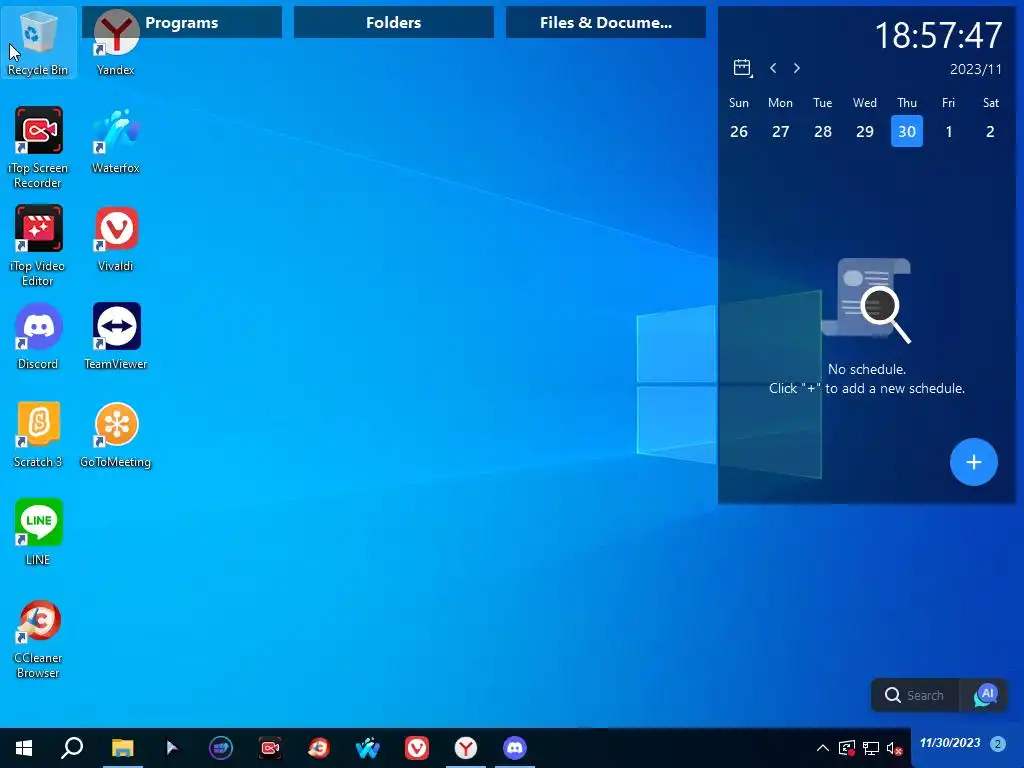This screenshot has height=768, width=1024.
Task: Select the Vivaldi desktop shortcut
Action: pos(116,239)
